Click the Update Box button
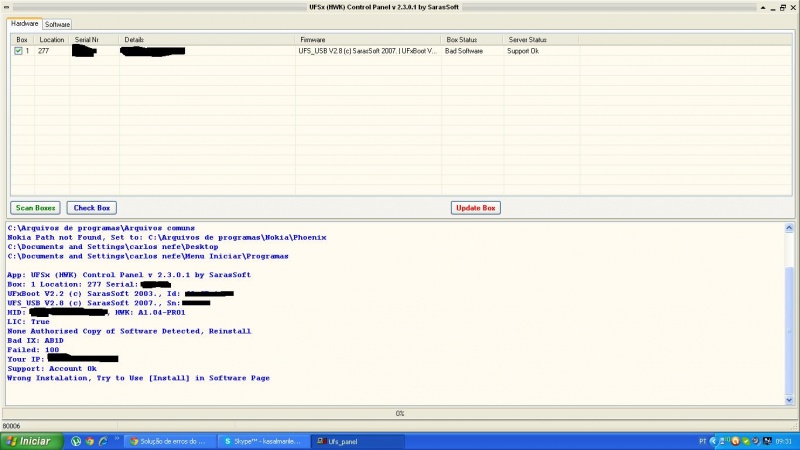800x450 pixels. point(476,208)
